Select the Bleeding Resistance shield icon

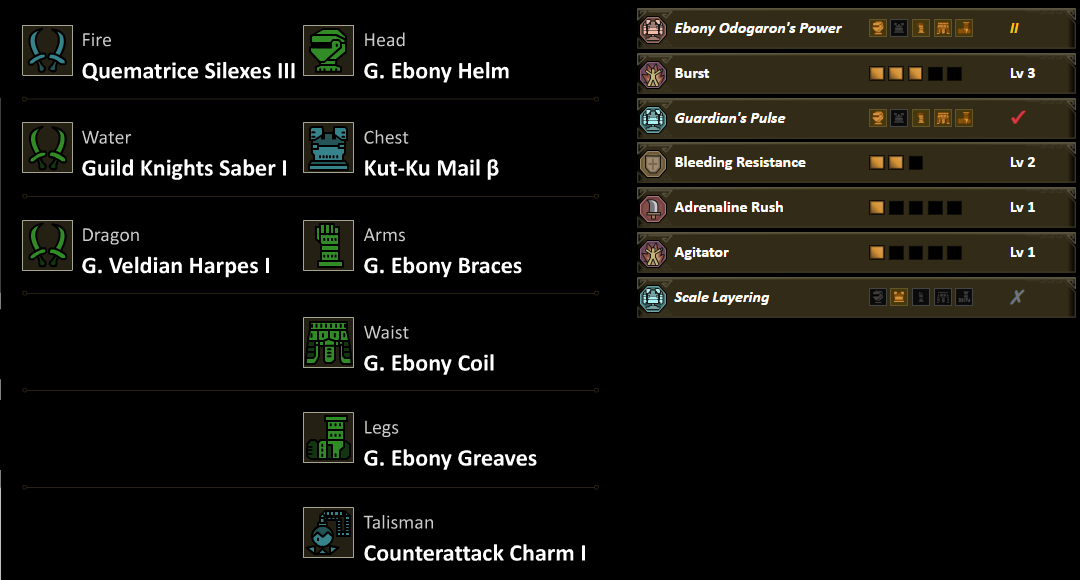pos(653,163)
